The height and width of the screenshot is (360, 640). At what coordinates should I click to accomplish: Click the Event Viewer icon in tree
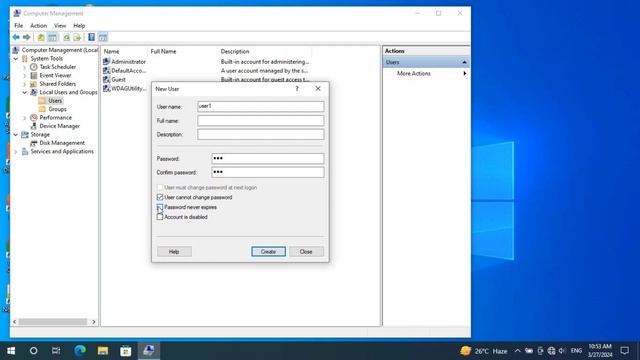34,76
